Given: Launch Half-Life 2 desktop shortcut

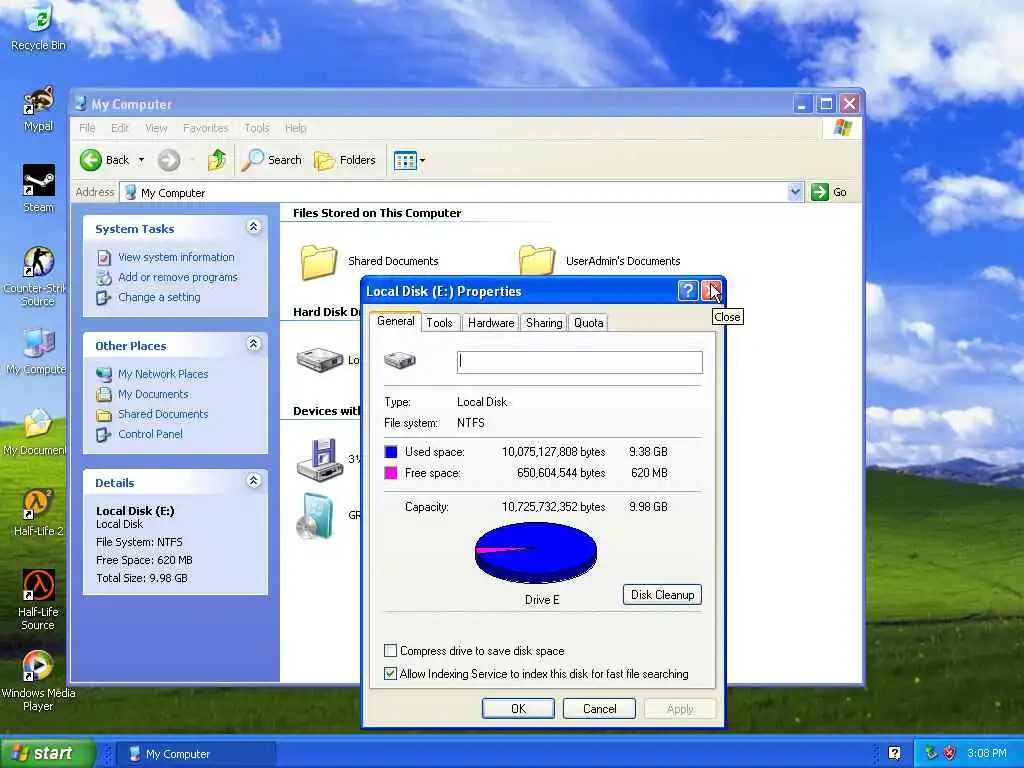Looking at the screenshot, I should click(x=39, y=513).
